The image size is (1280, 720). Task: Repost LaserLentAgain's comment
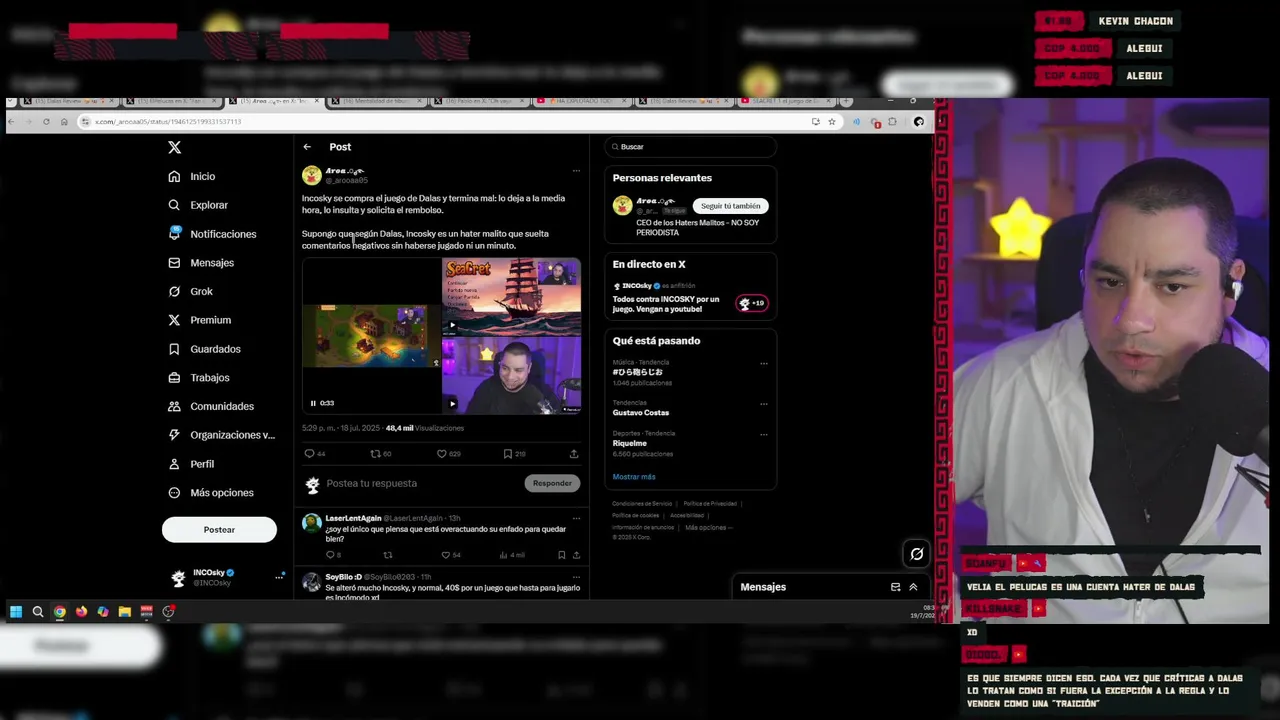tap(388, 555)
